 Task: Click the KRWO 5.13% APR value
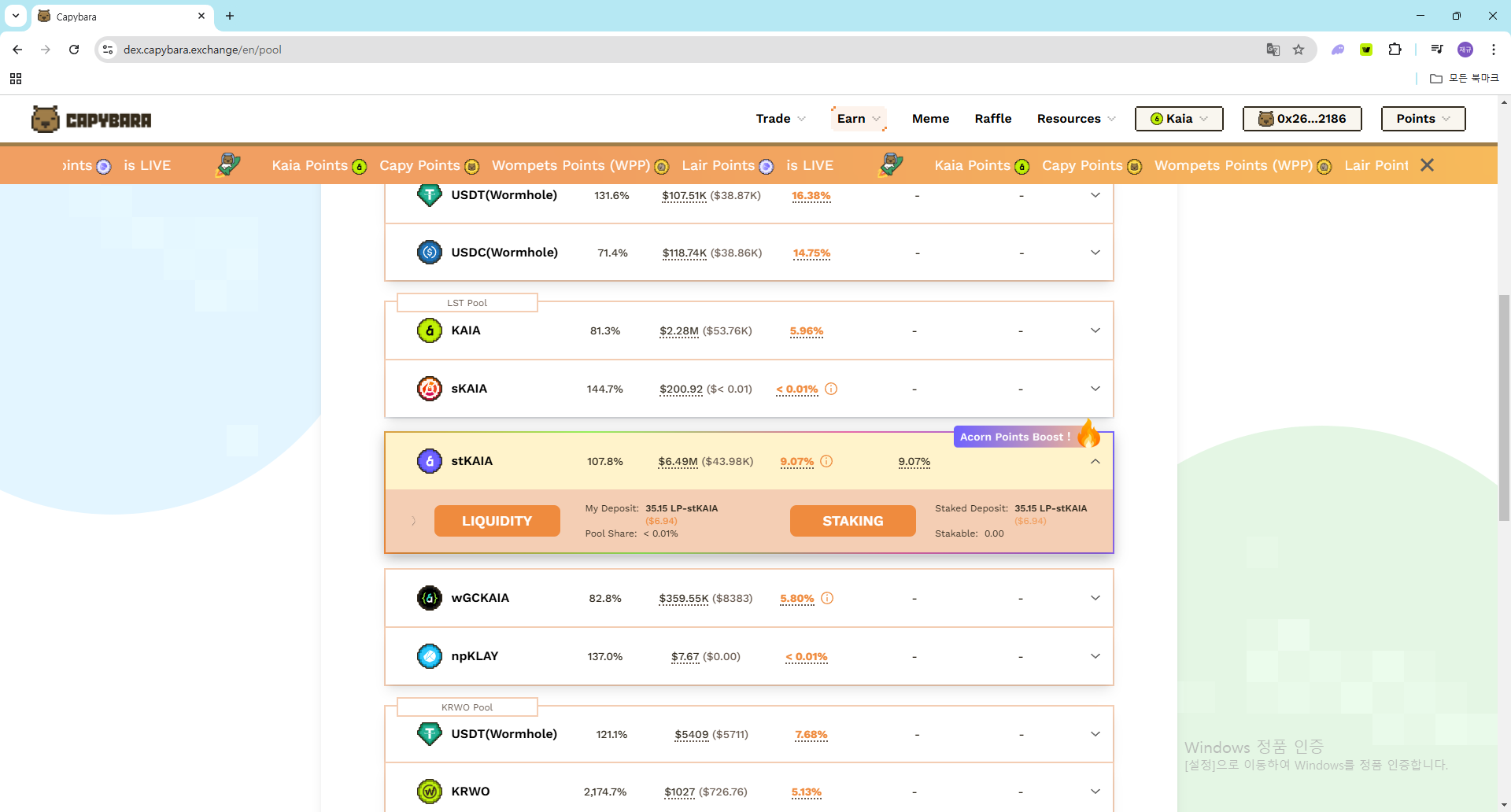click(806, 792)
